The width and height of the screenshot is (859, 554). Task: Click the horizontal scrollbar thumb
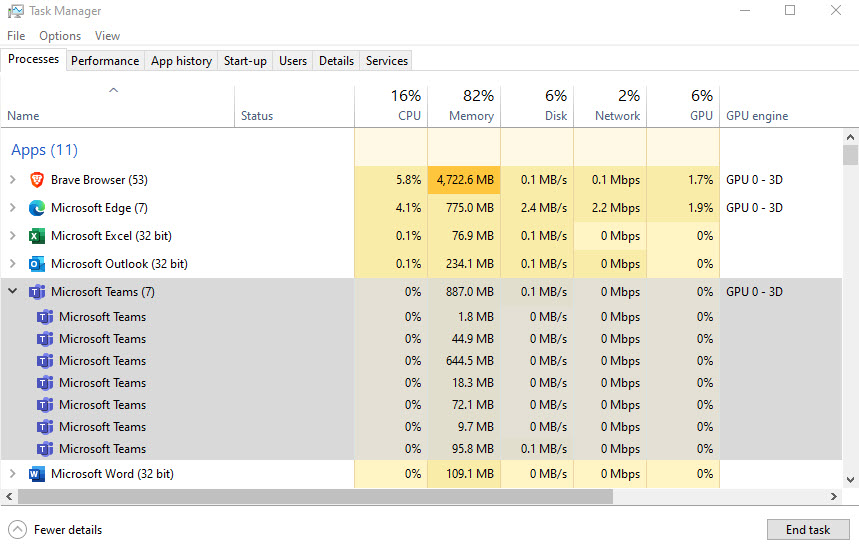pos(314,497)
